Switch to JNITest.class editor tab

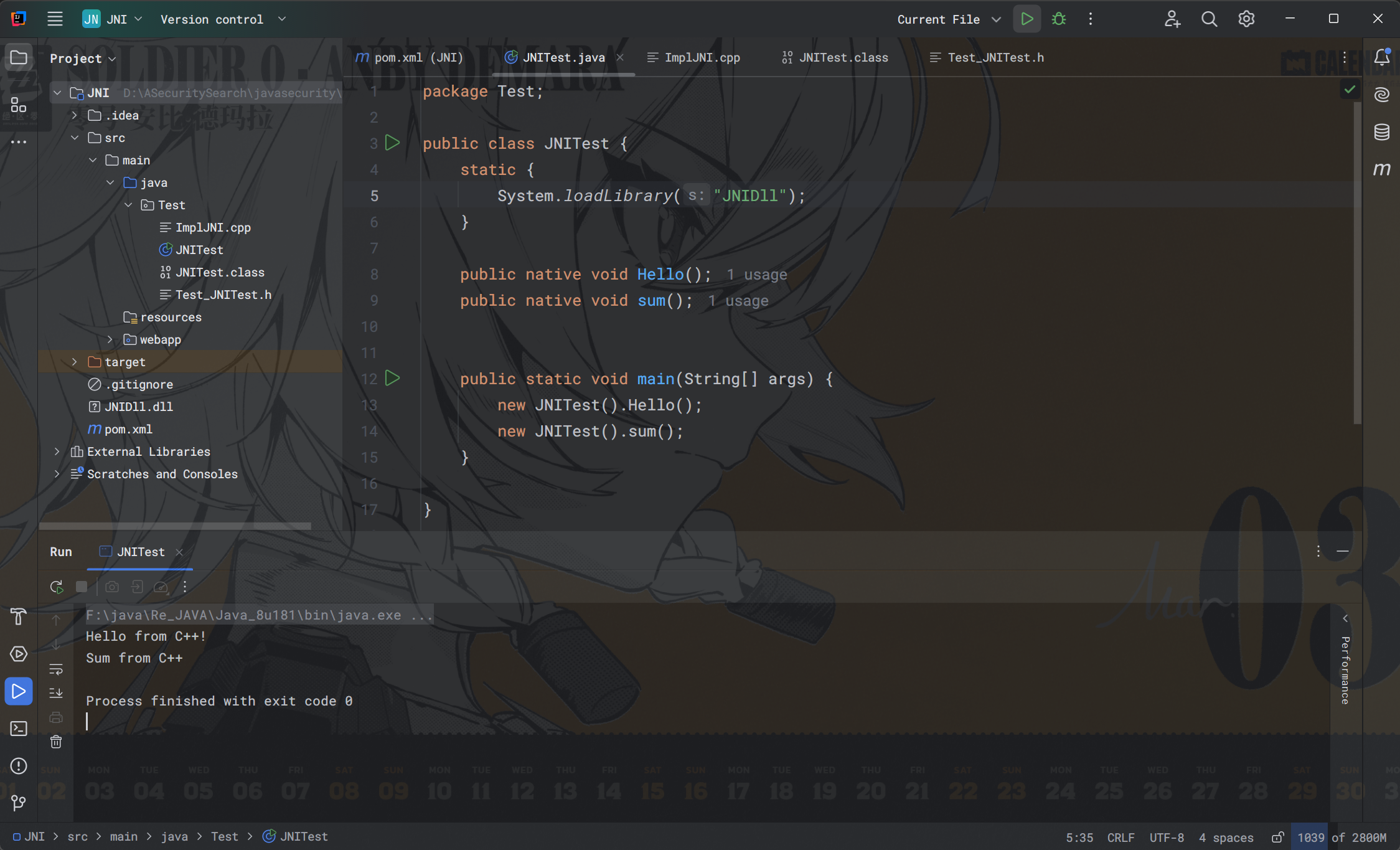point(835,57)
